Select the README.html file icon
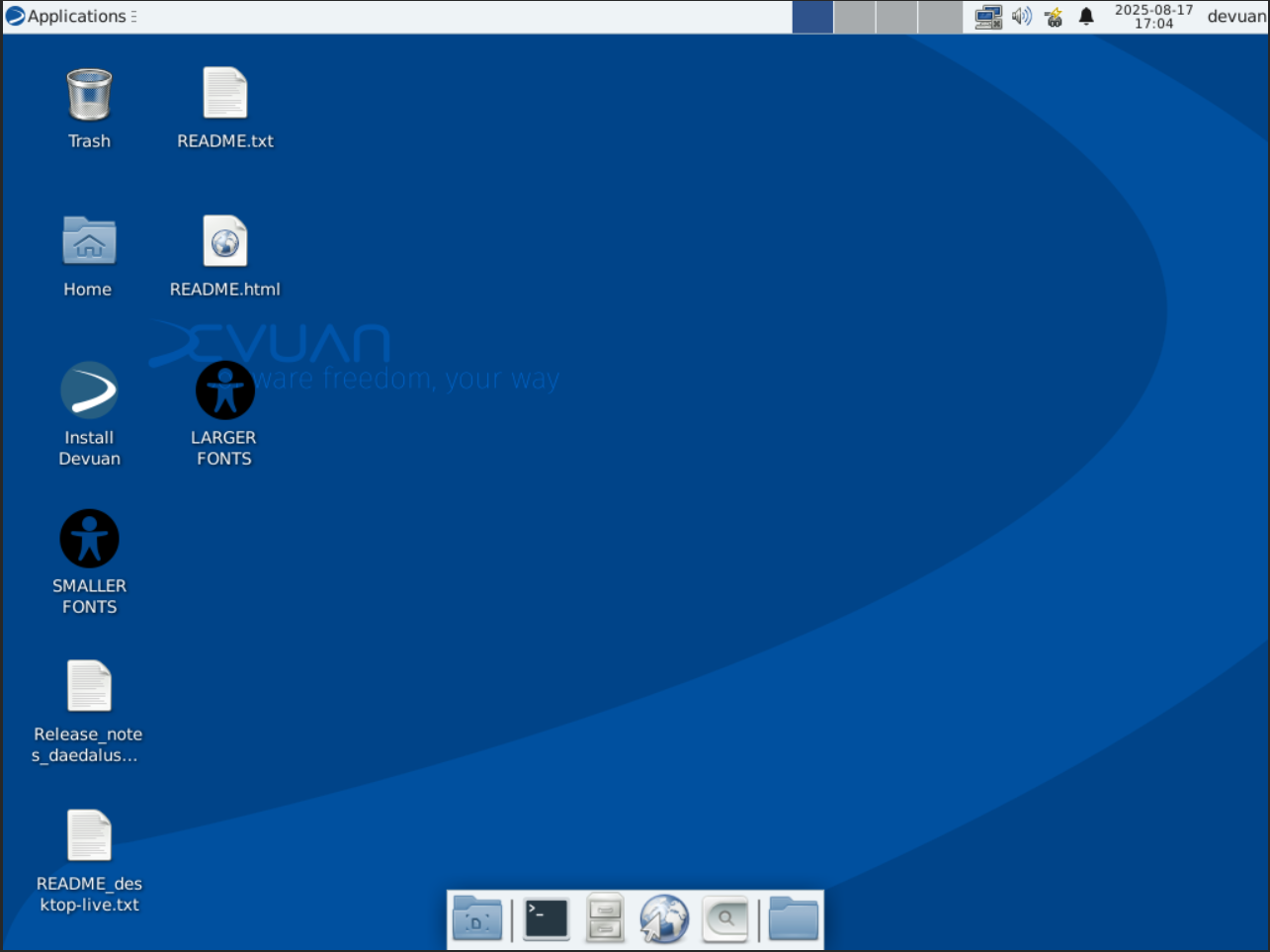1270x952 pixels. (x=225, y=243)
